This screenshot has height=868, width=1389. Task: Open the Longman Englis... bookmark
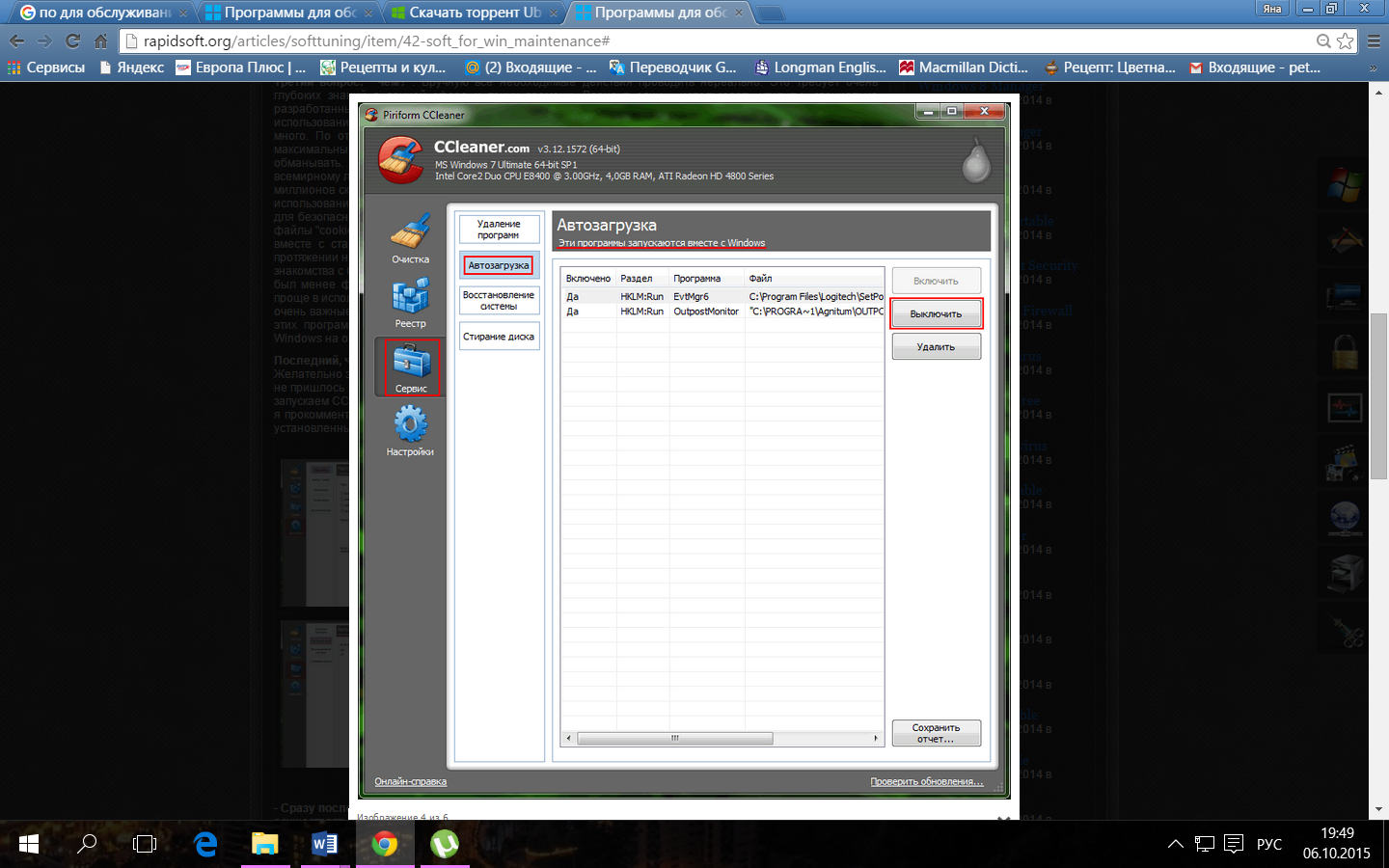click(x=820, y=68)
